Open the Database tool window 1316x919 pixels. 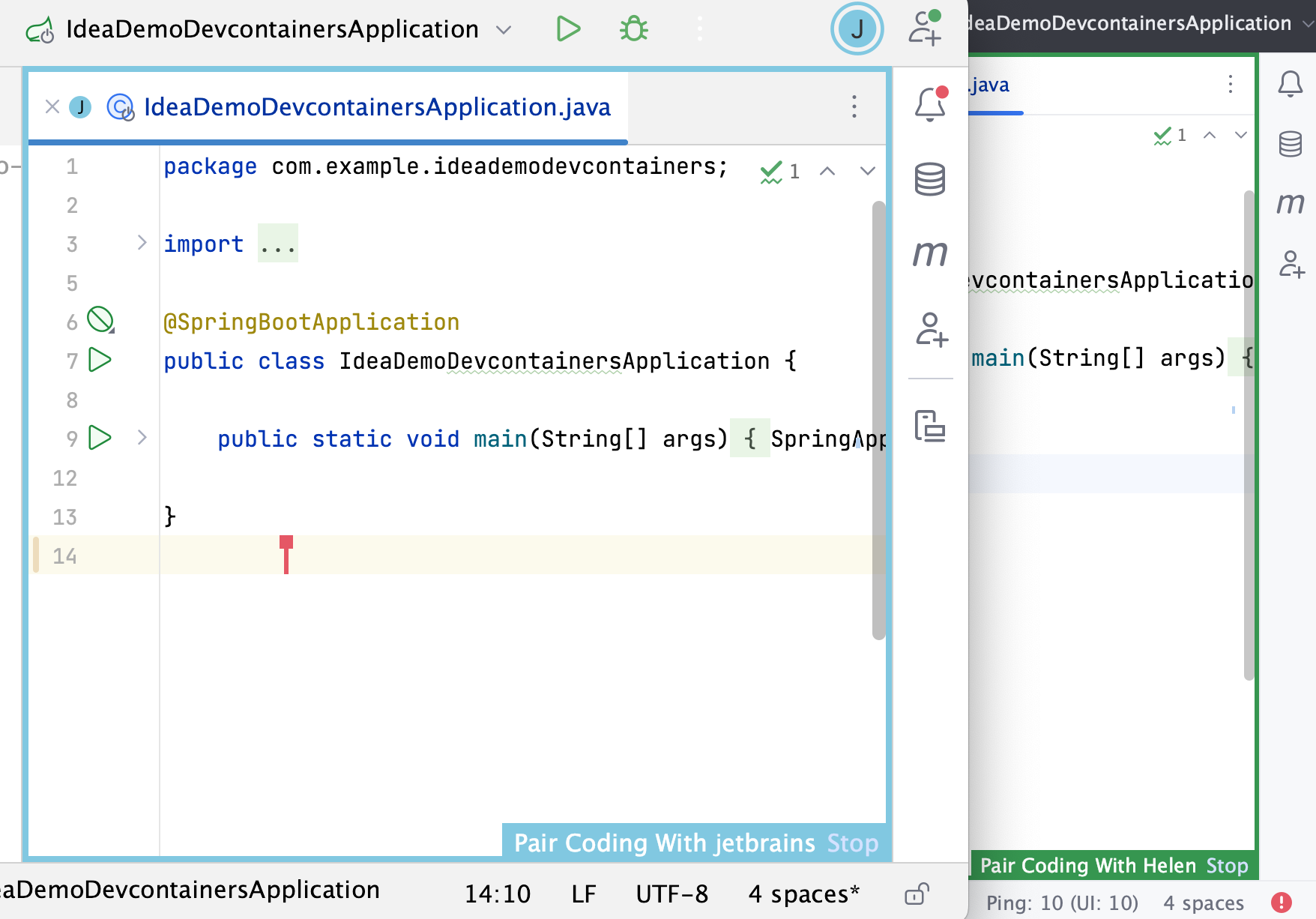[x=930, y=179]
